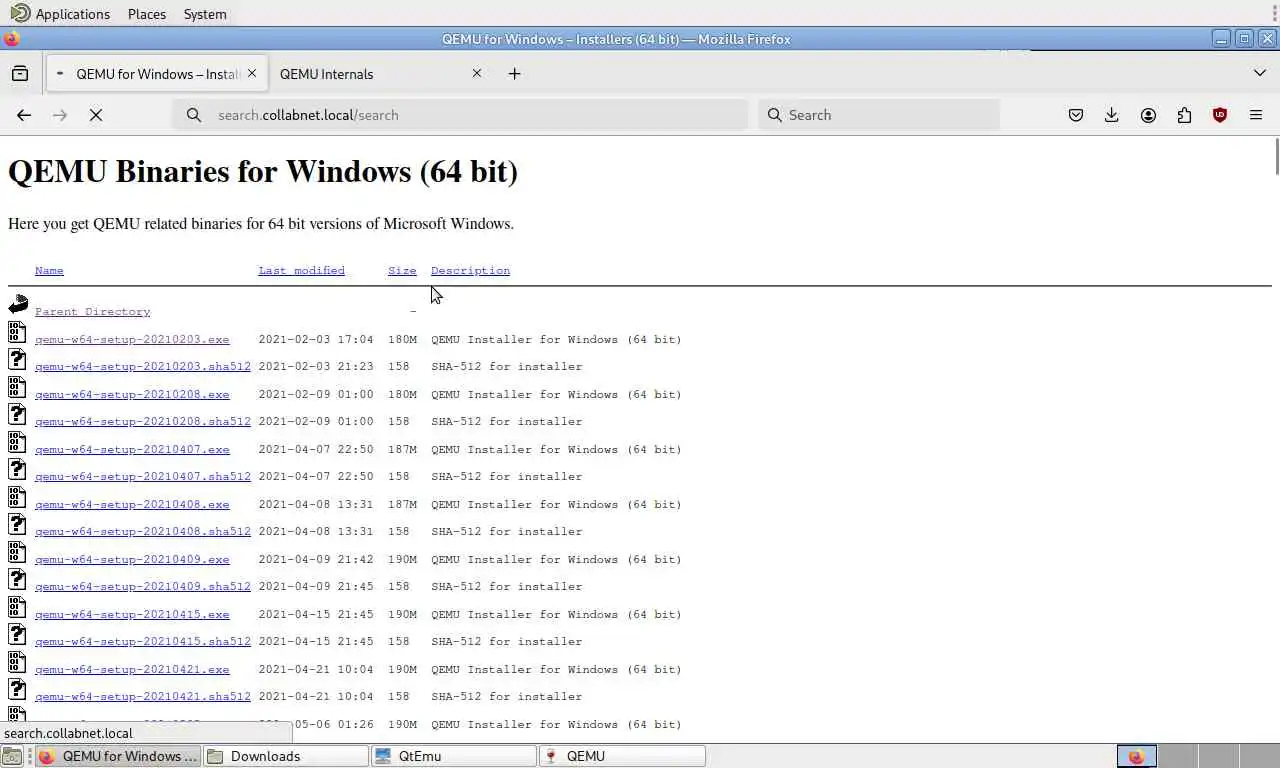Open qemu-w64-setup-20210208.sha512 link
This screenshot has width=1280, height=768.
point(143,422)
